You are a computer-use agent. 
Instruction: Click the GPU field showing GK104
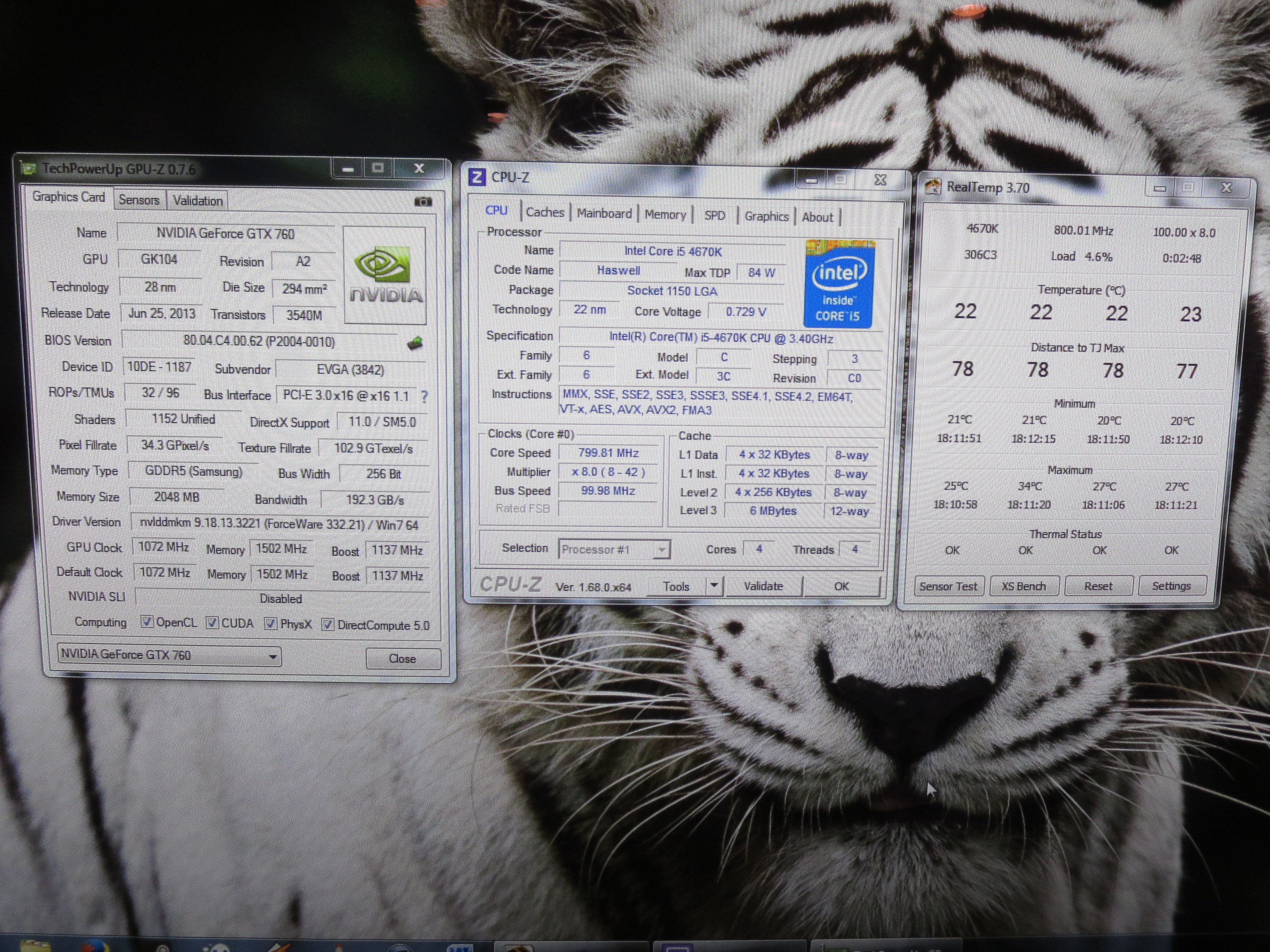point(159,259)
